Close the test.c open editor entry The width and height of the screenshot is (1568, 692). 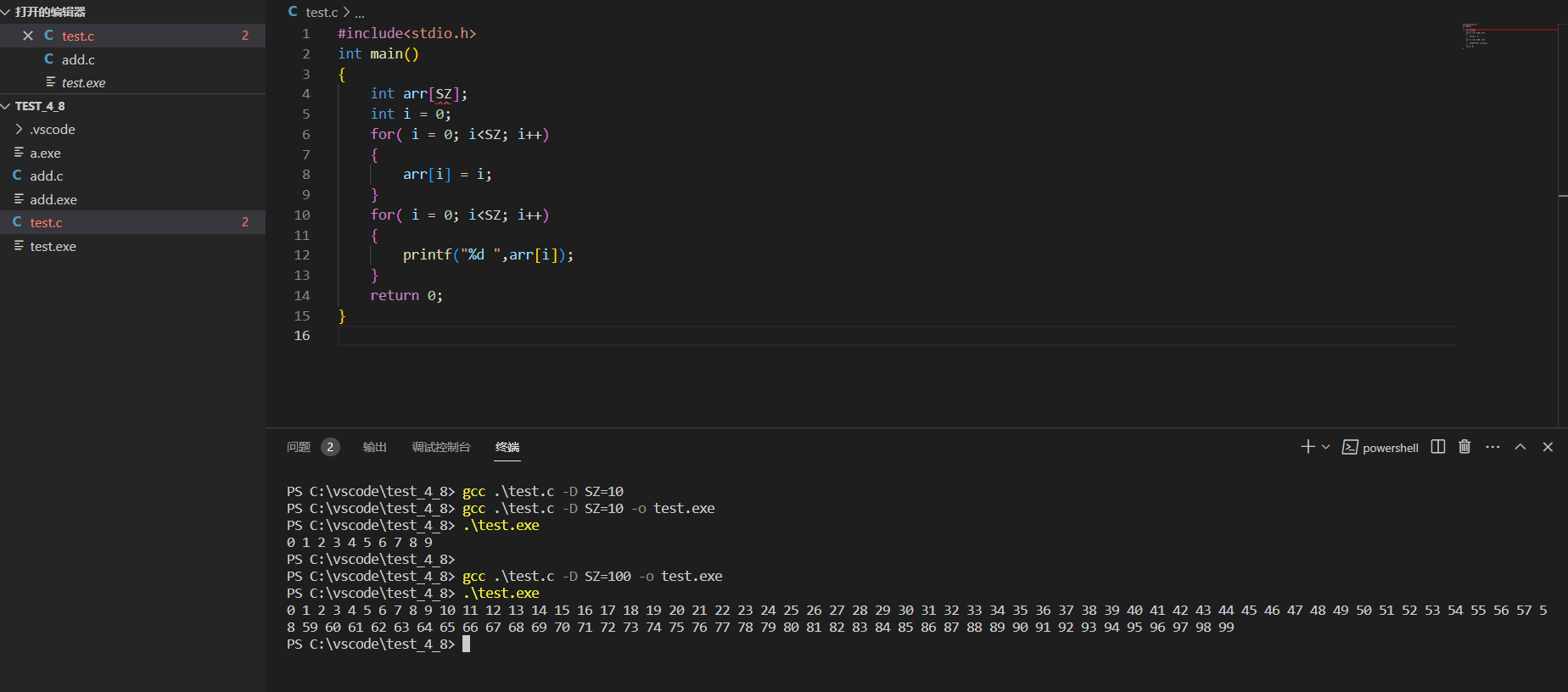[x=28, y=36]
